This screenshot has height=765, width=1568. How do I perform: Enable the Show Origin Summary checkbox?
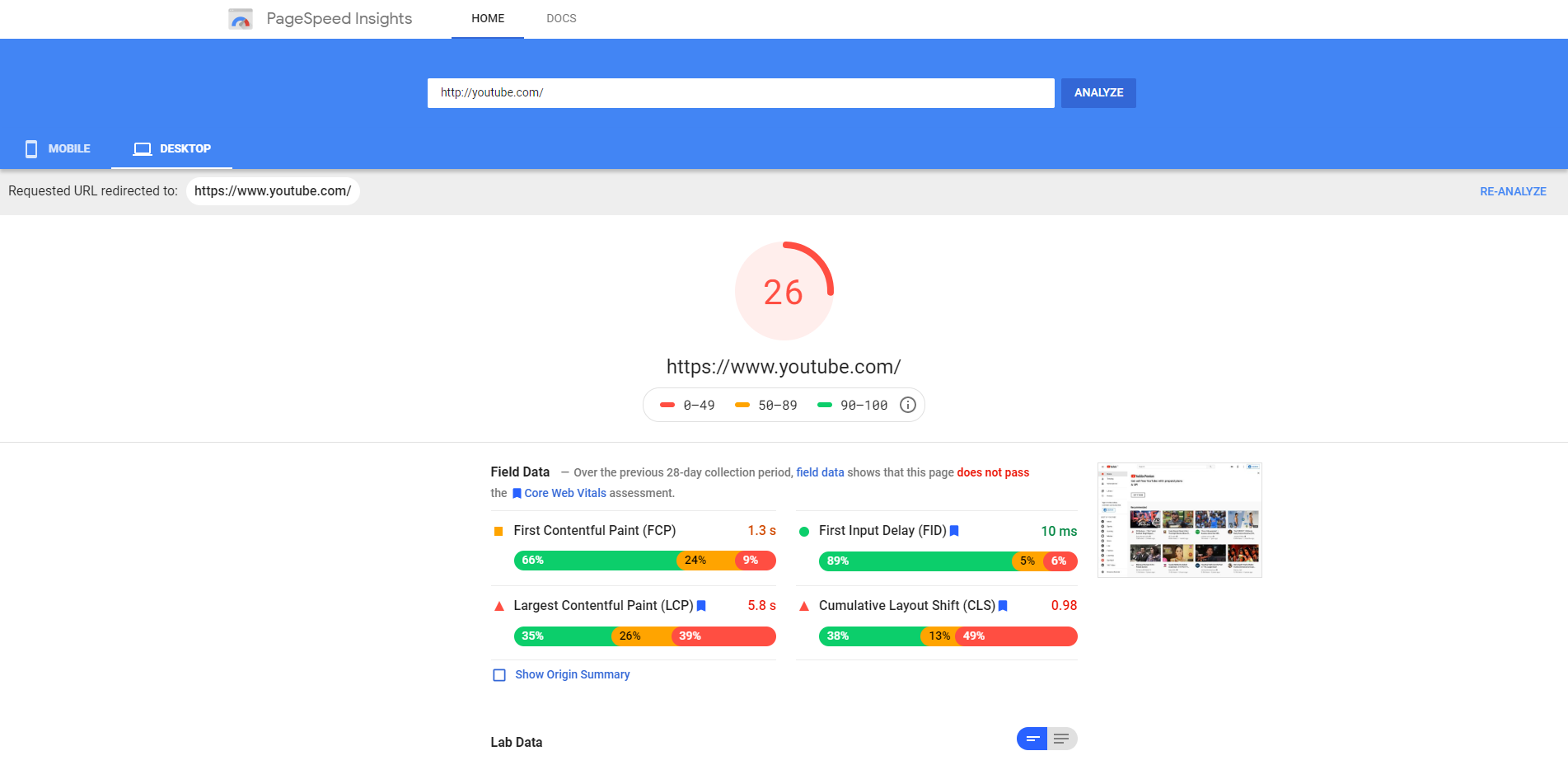[x=499, y=675]
